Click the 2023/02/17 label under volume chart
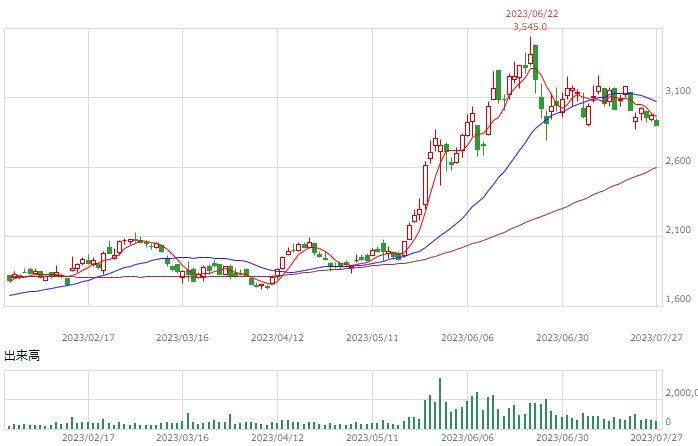This screenshot has height=446, width=698. click(x=88, y=438)
